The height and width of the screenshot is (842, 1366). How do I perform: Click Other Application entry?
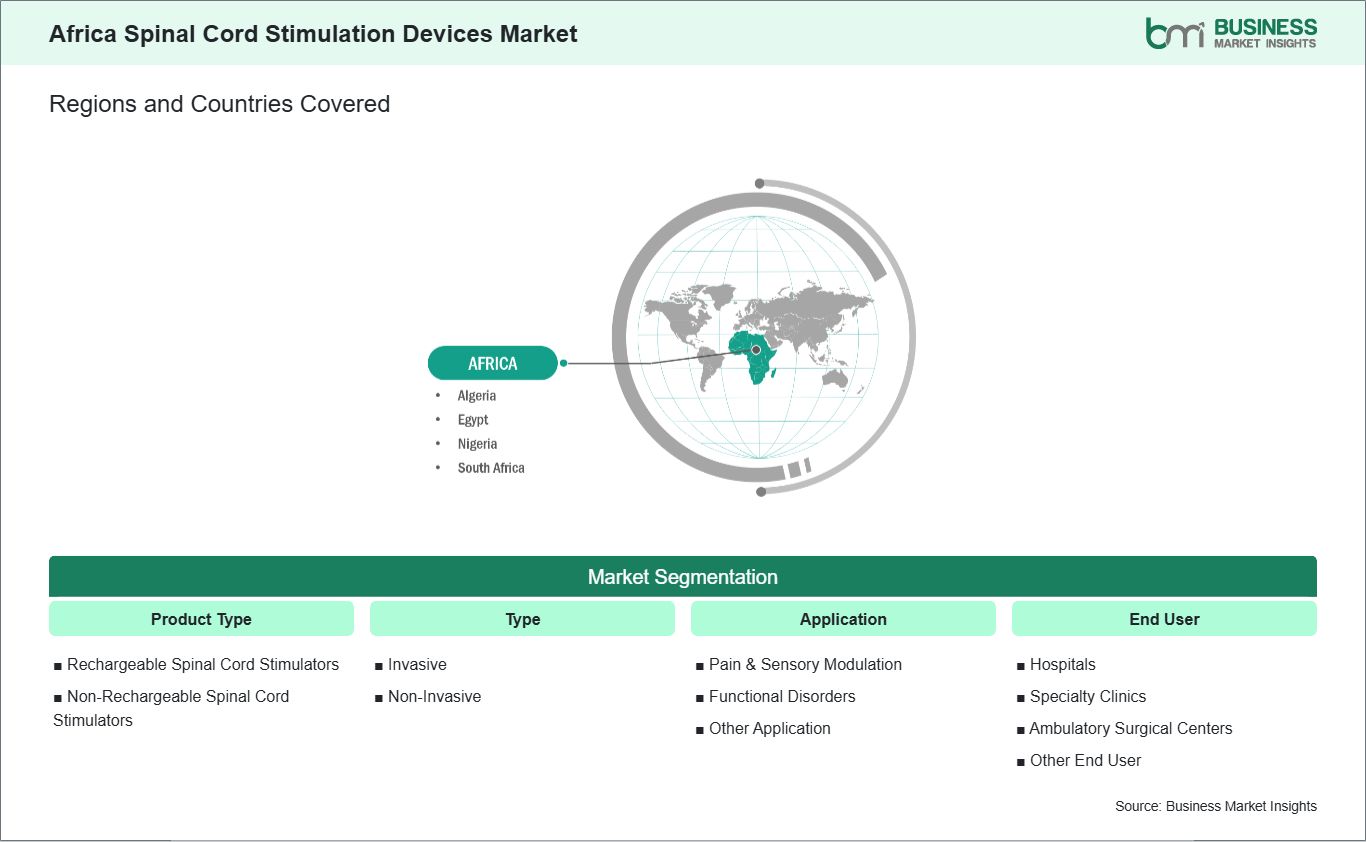click(x=763, y=728)
